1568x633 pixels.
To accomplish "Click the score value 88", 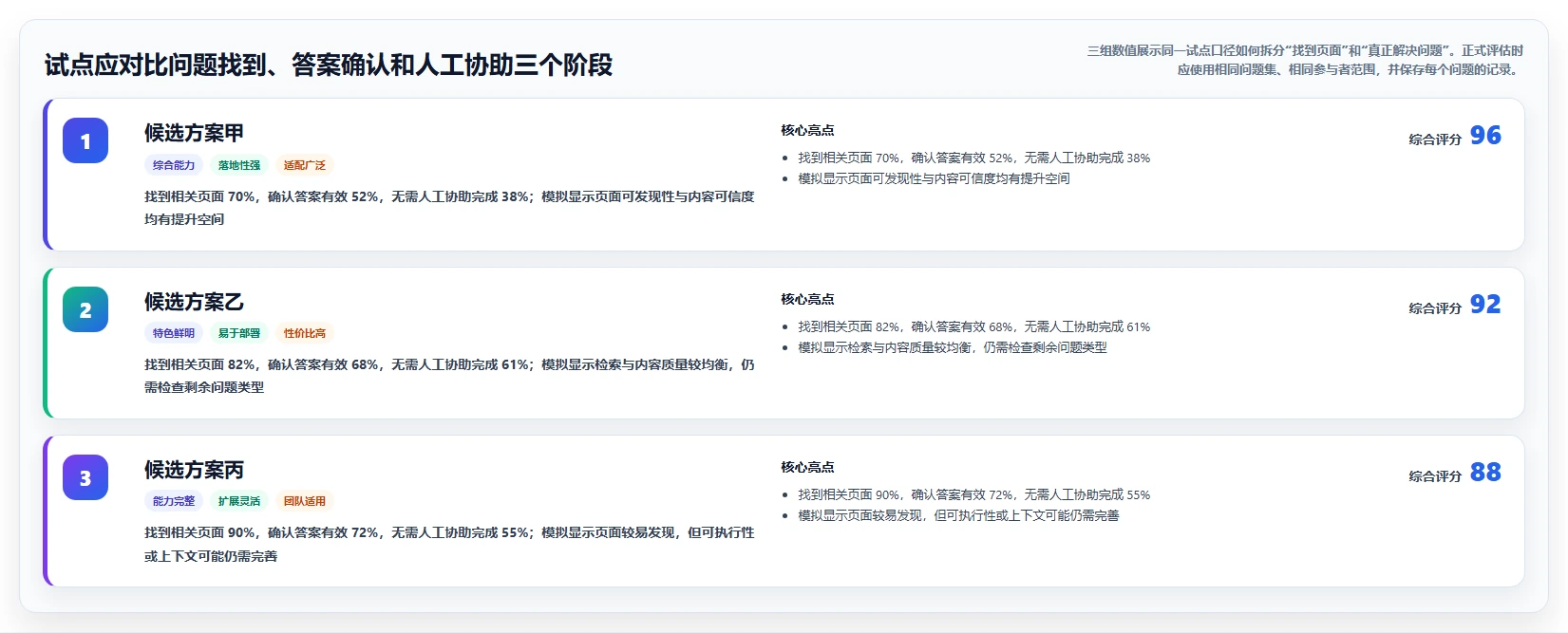I will click(x=1485, y=473).
